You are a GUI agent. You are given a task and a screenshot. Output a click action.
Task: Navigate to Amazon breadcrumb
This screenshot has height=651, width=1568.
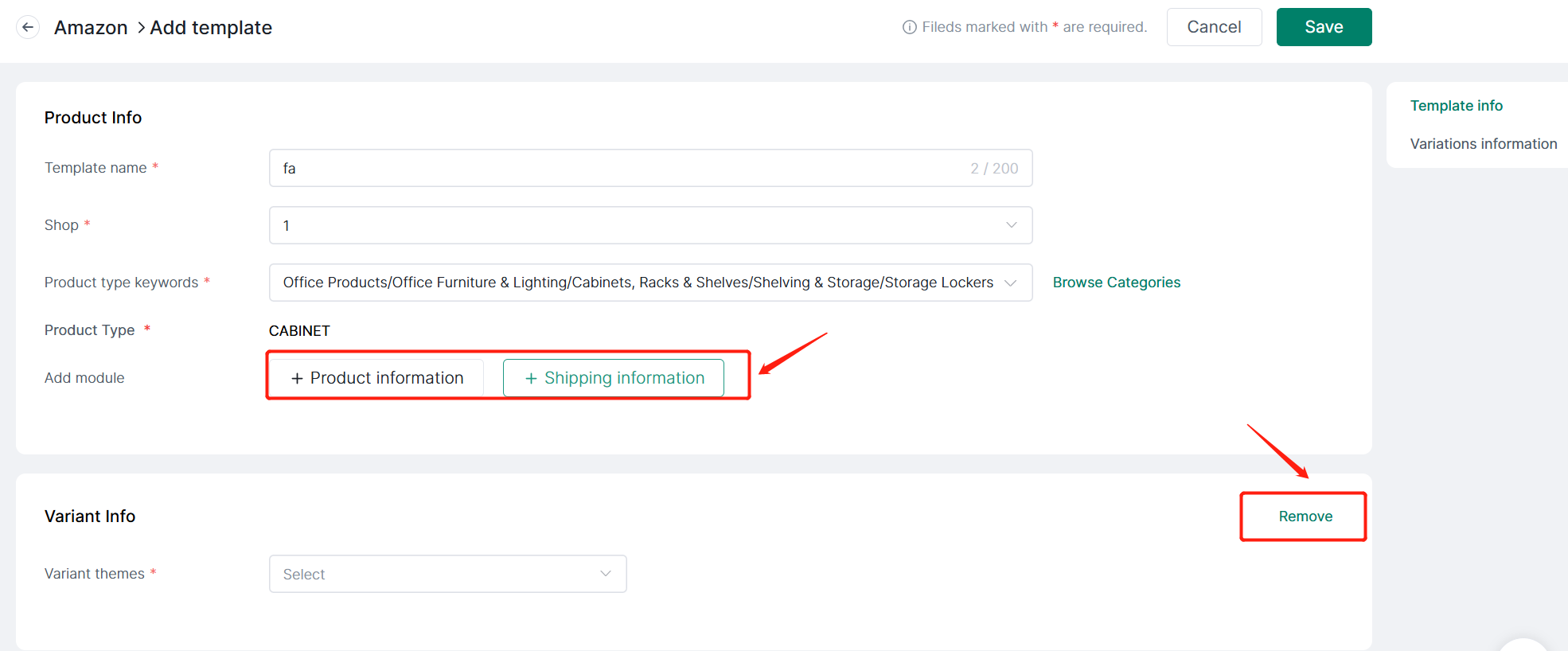coord(91,28)
